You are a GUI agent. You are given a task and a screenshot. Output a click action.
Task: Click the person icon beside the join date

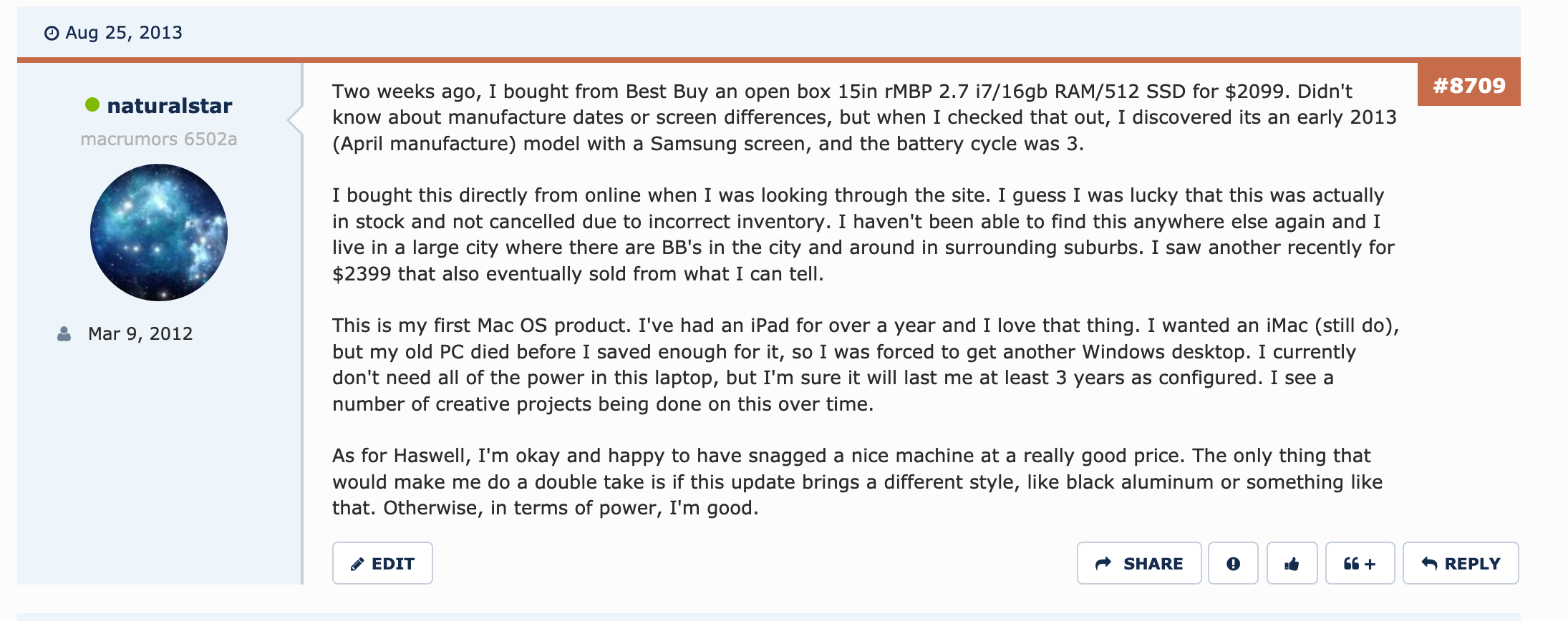click(x=64, y=334)
